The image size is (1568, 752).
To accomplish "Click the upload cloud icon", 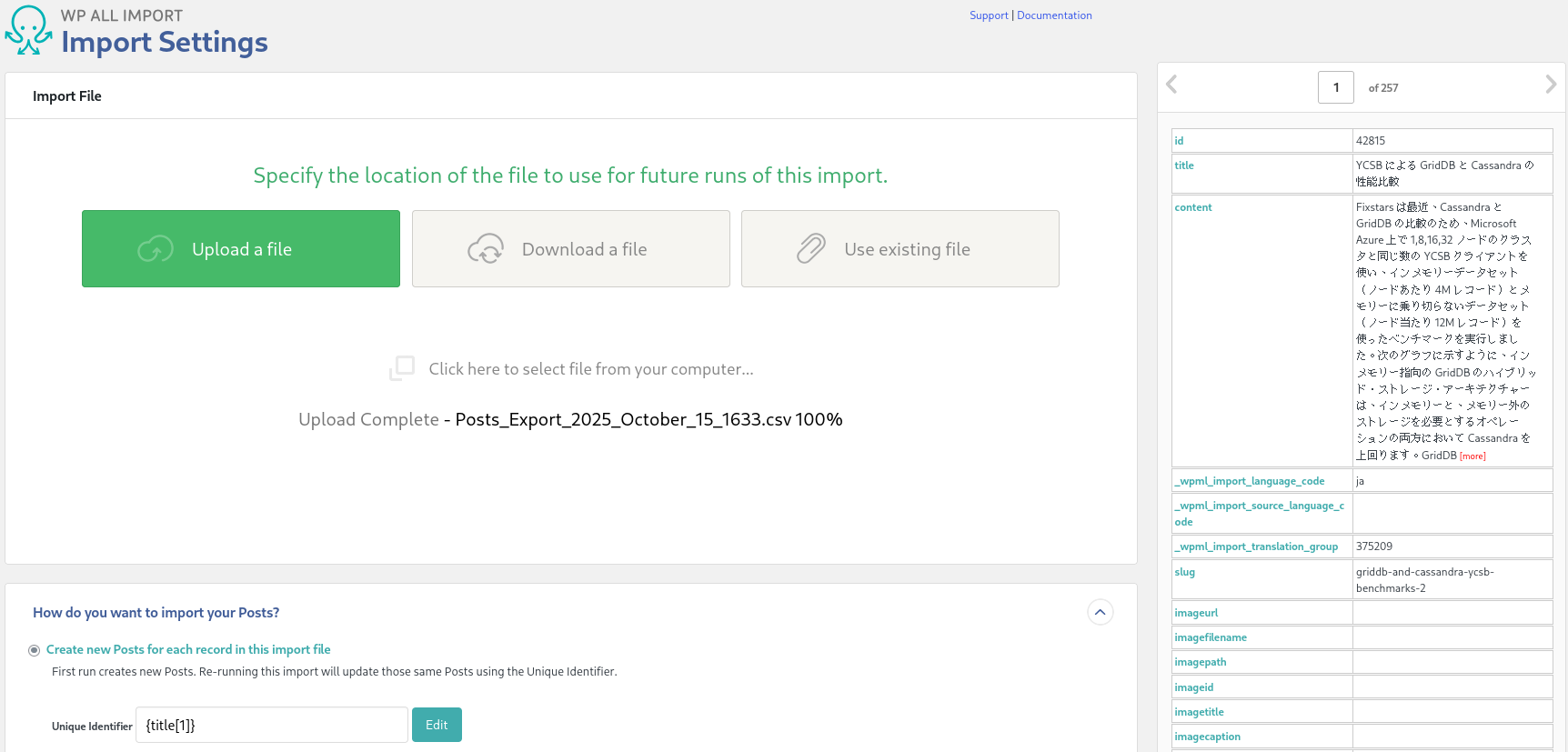I will 156,249.
